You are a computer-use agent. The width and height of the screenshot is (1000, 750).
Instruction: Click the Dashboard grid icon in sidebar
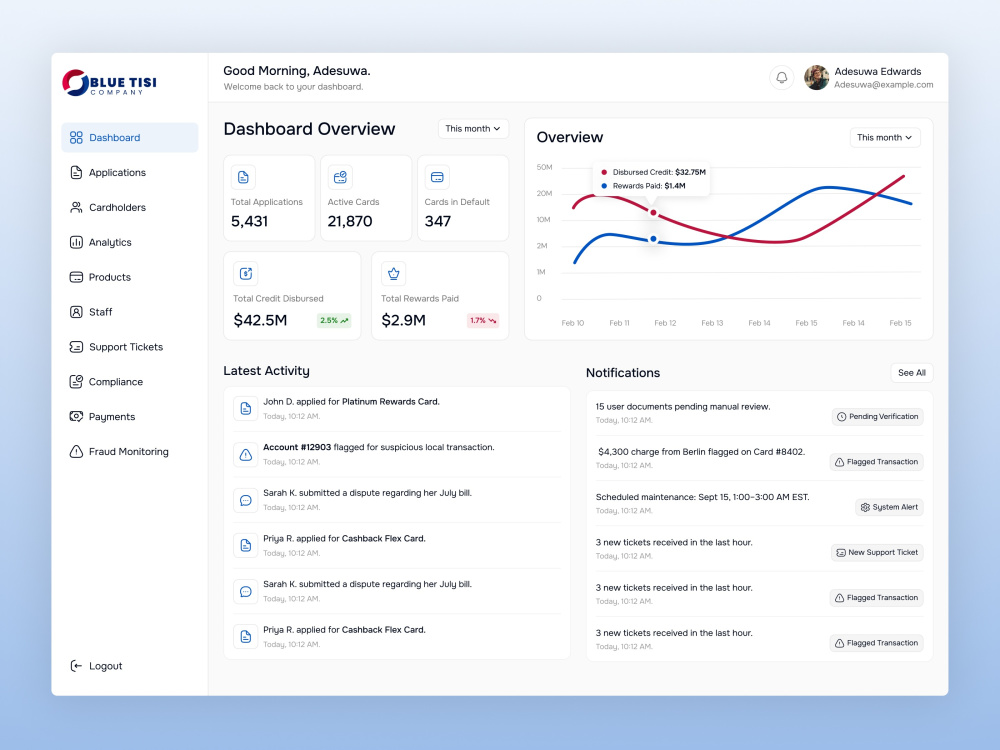76,138
